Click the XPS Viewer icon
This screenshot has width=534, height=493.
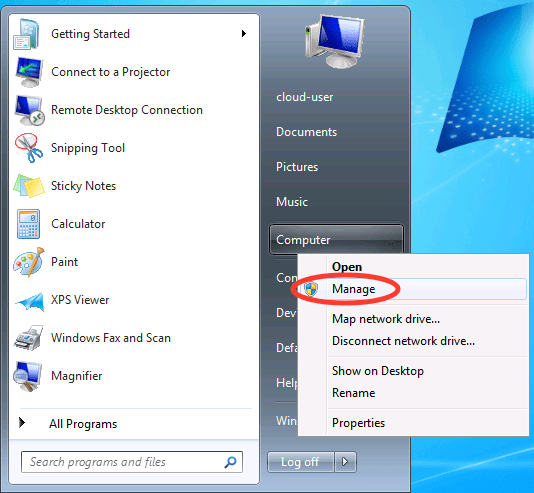(x=30, y=301)
